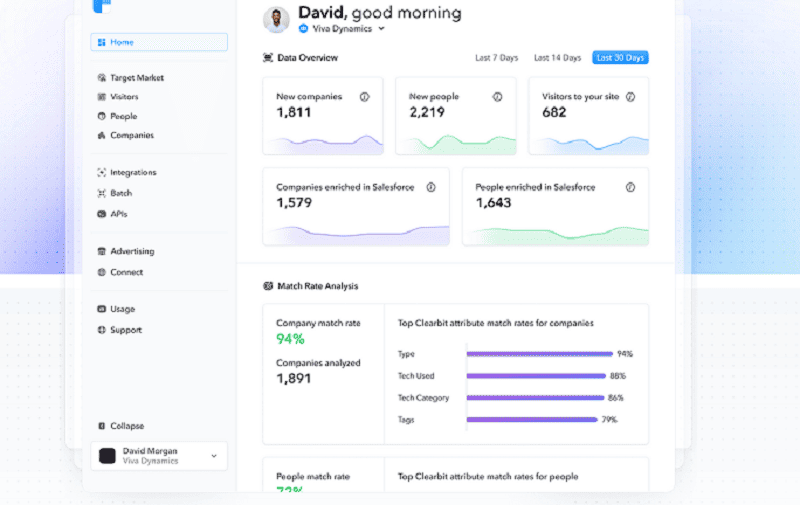This screenshot has height=505, width=800.
Task: Click the Tags match rate bar
Action: pos(532,420)
